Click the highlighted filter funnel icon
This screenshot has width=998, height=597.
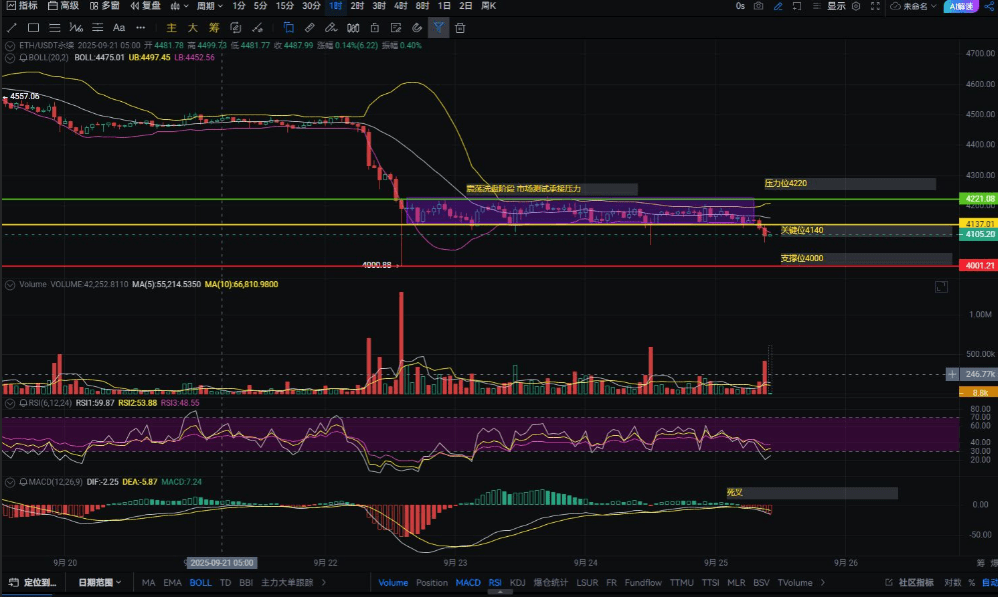(x=439, y=28)
